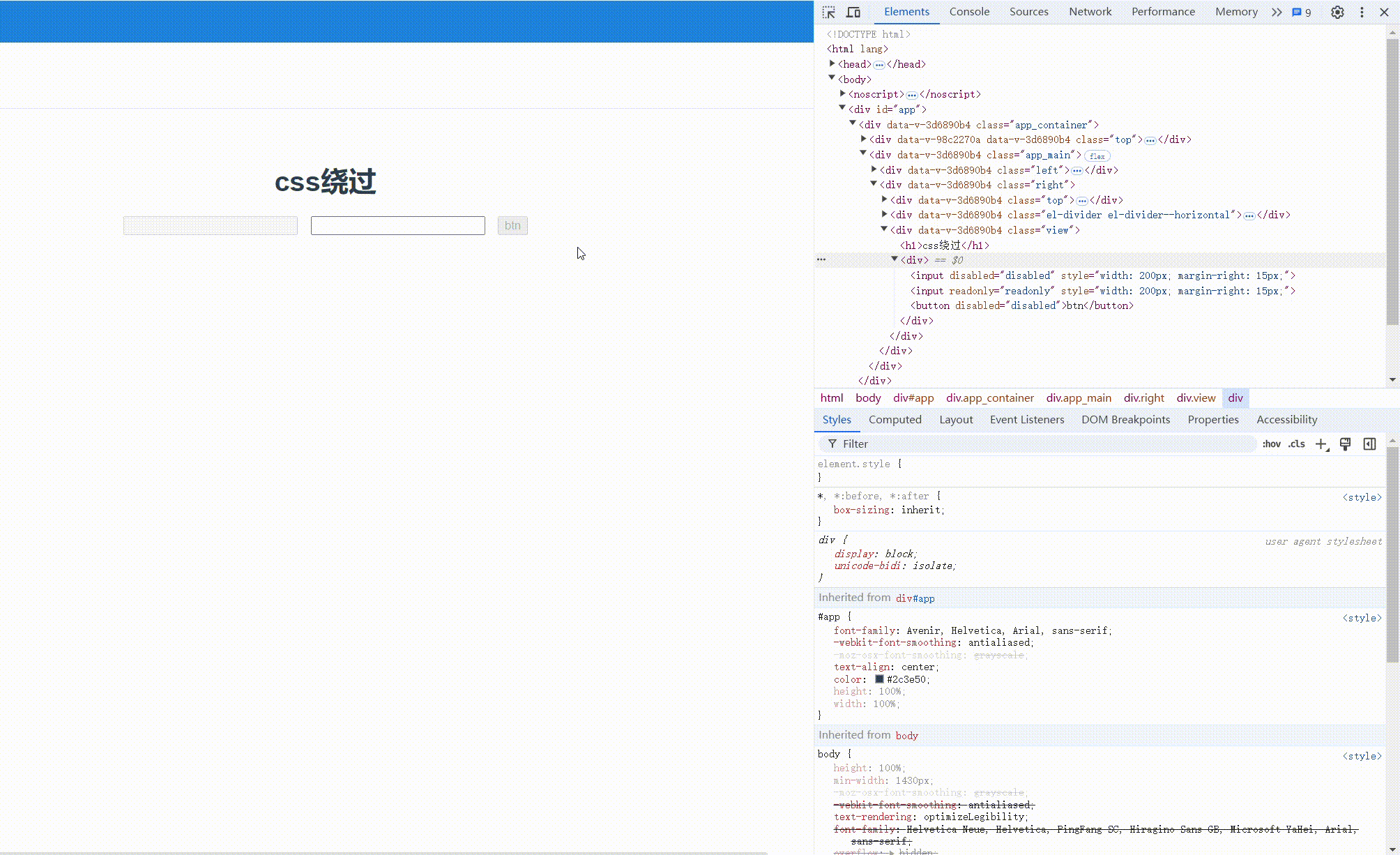Open the Performance tab

[x=1163, y=12]
